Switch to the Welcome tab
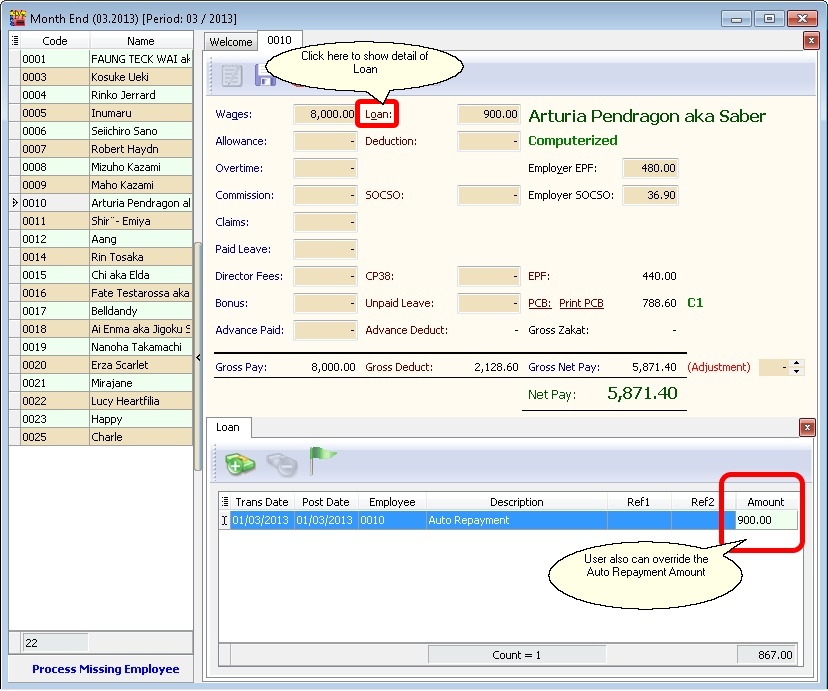 [x=230, y=42]
